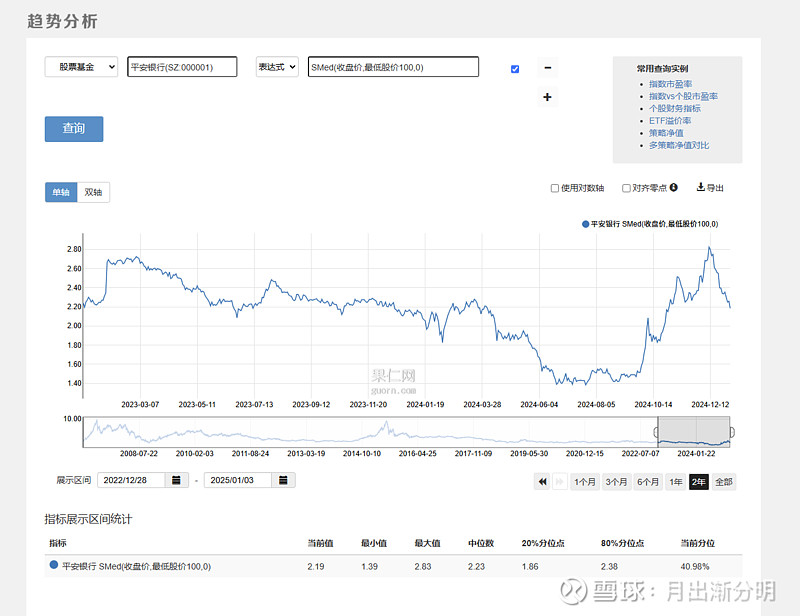This screenshot has width=800, height=616.
Task: Click the 20%分位点 value 1.86
Action: click(x=530, y=566)
